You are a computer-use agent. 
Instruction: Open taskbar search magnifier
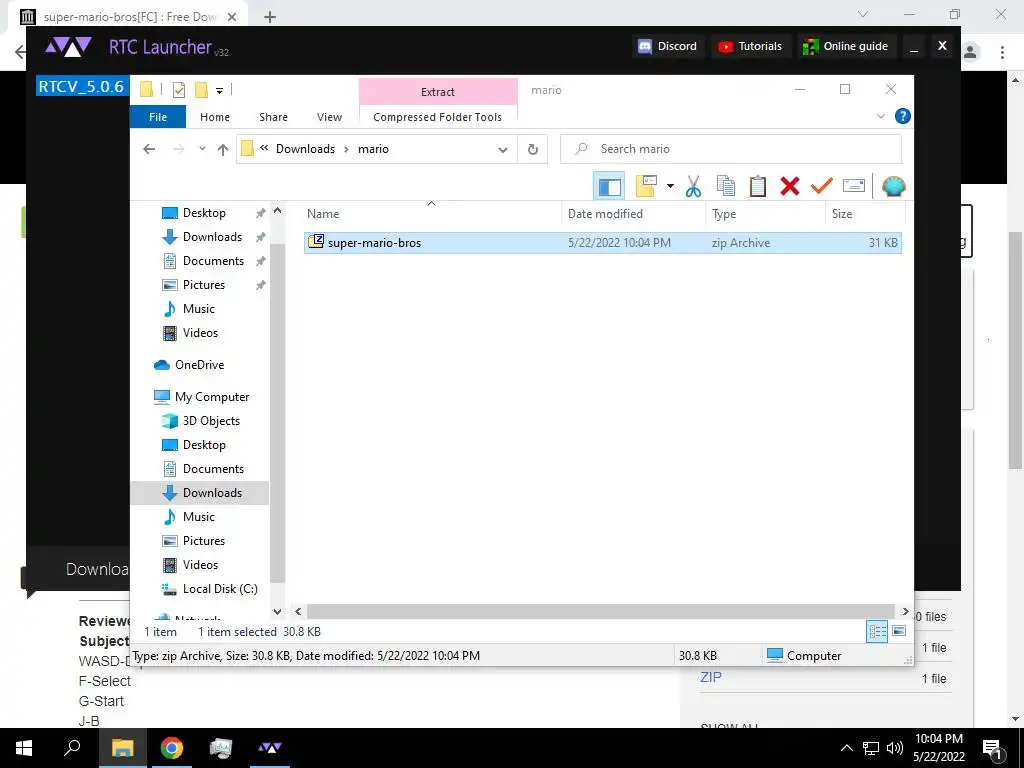click(x=72, y=748)
